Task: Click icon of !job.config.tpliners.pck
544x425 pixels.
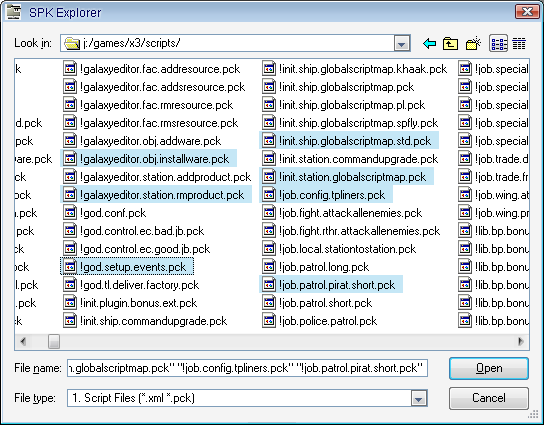Action: 269,195
